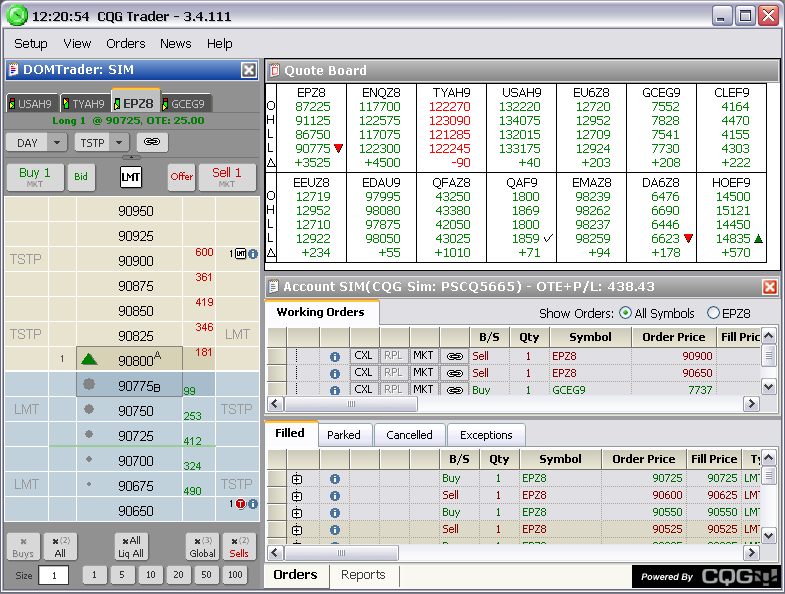Viewport: 785px width, 594px height.
Task: Cancel all Sells button
Action: click(x=239, y=546)
